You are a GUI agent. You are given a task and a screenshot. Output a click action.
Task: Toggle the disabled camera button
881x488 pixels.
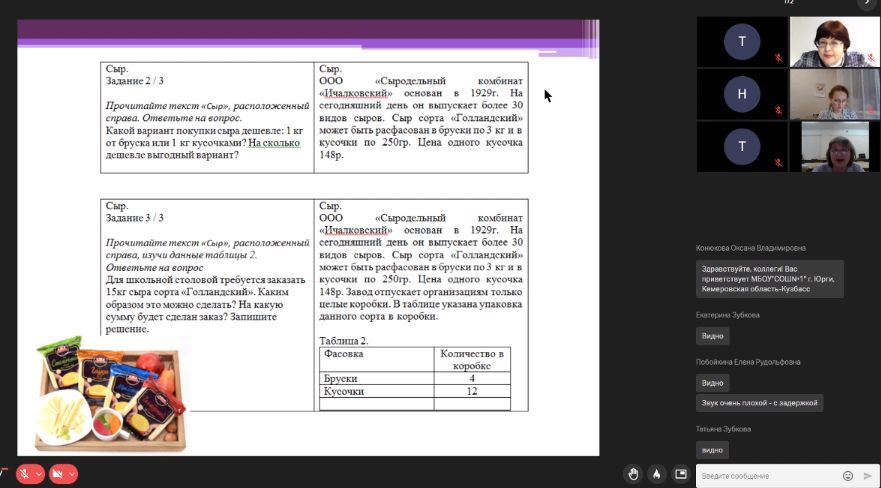[x=58, y=474]
